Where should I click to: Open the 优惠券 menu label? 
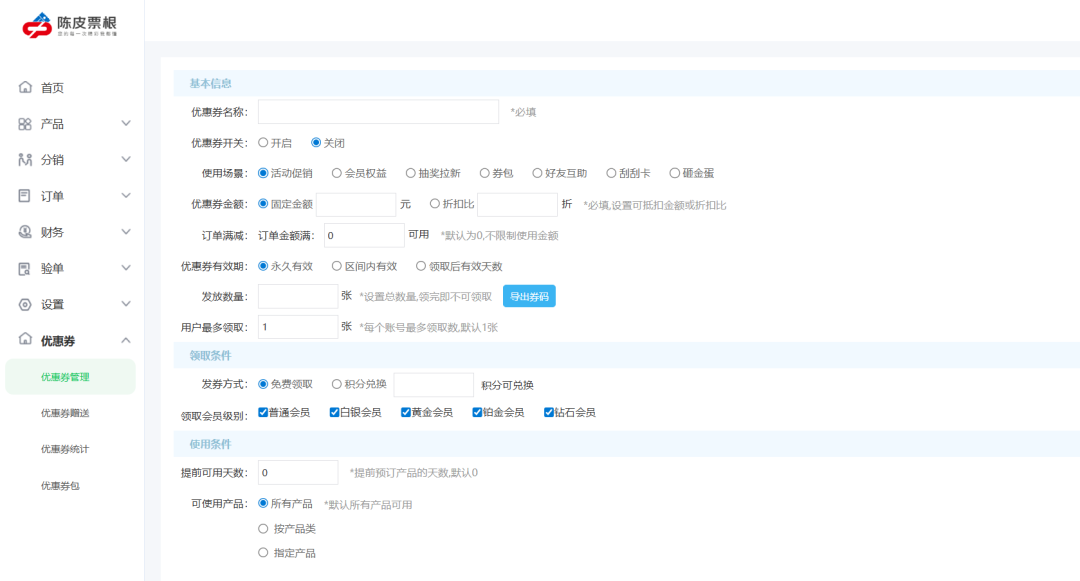58,341
